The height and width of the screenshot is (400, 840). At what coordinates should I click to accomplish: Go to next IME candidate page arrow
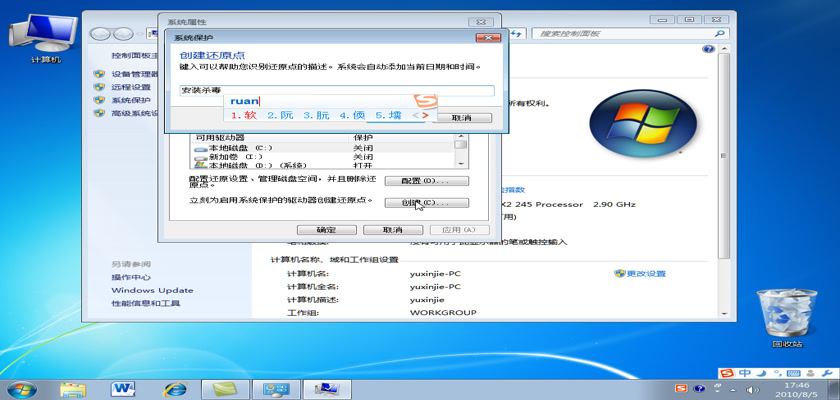[426, 116]
